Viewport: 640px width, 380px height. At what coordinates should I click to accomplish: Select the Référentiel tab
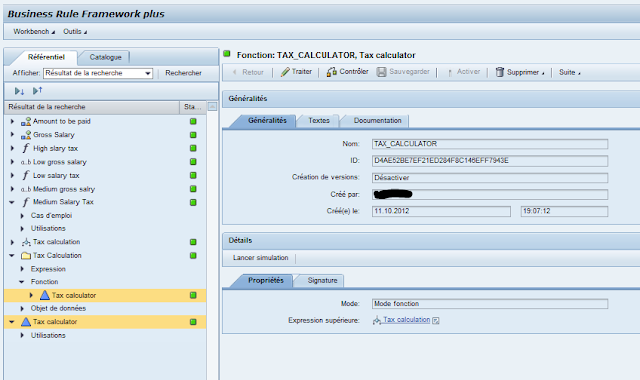[46, 57]
